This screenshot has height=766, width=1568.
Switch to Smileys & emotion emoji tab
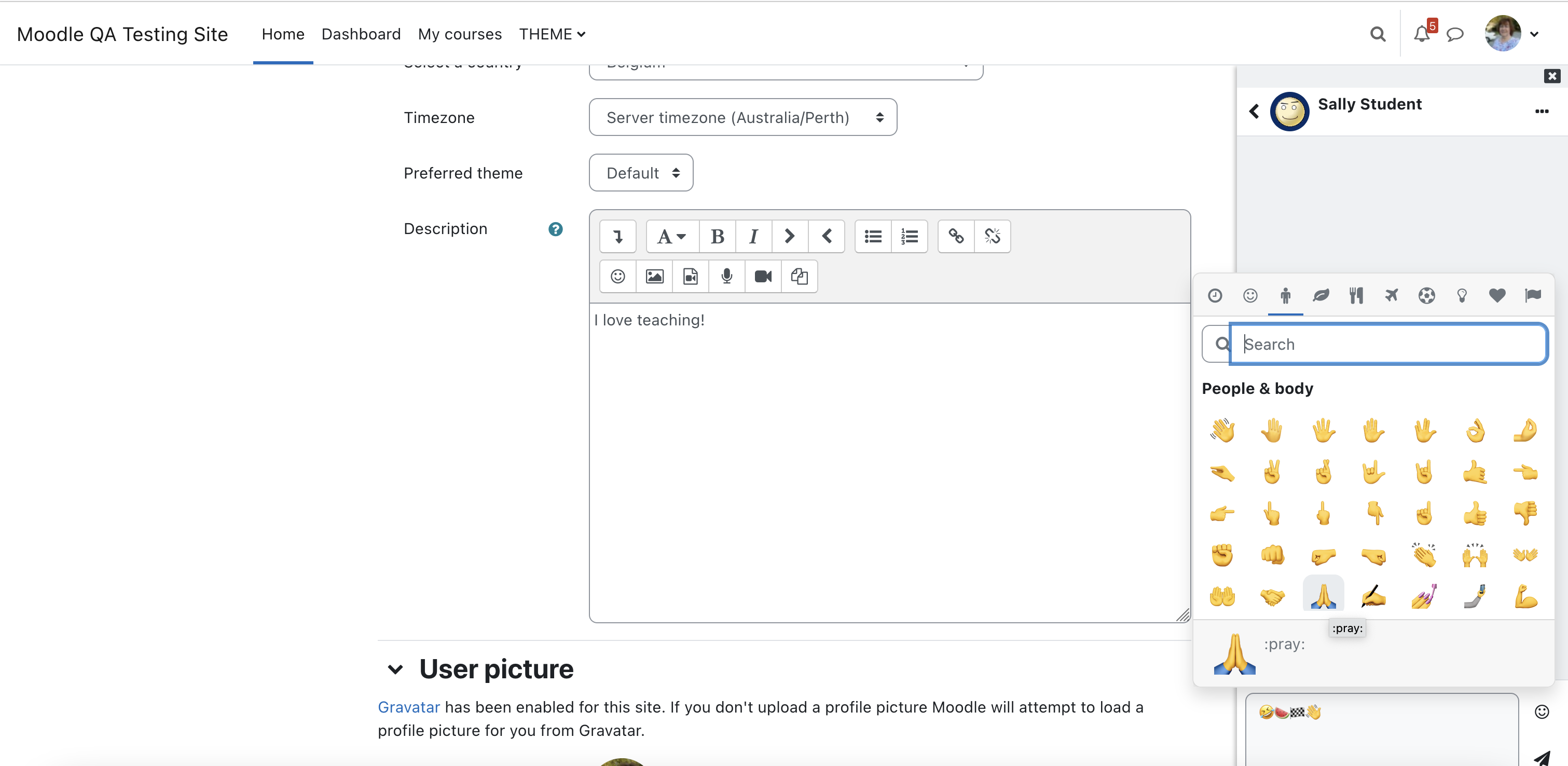1250,295
